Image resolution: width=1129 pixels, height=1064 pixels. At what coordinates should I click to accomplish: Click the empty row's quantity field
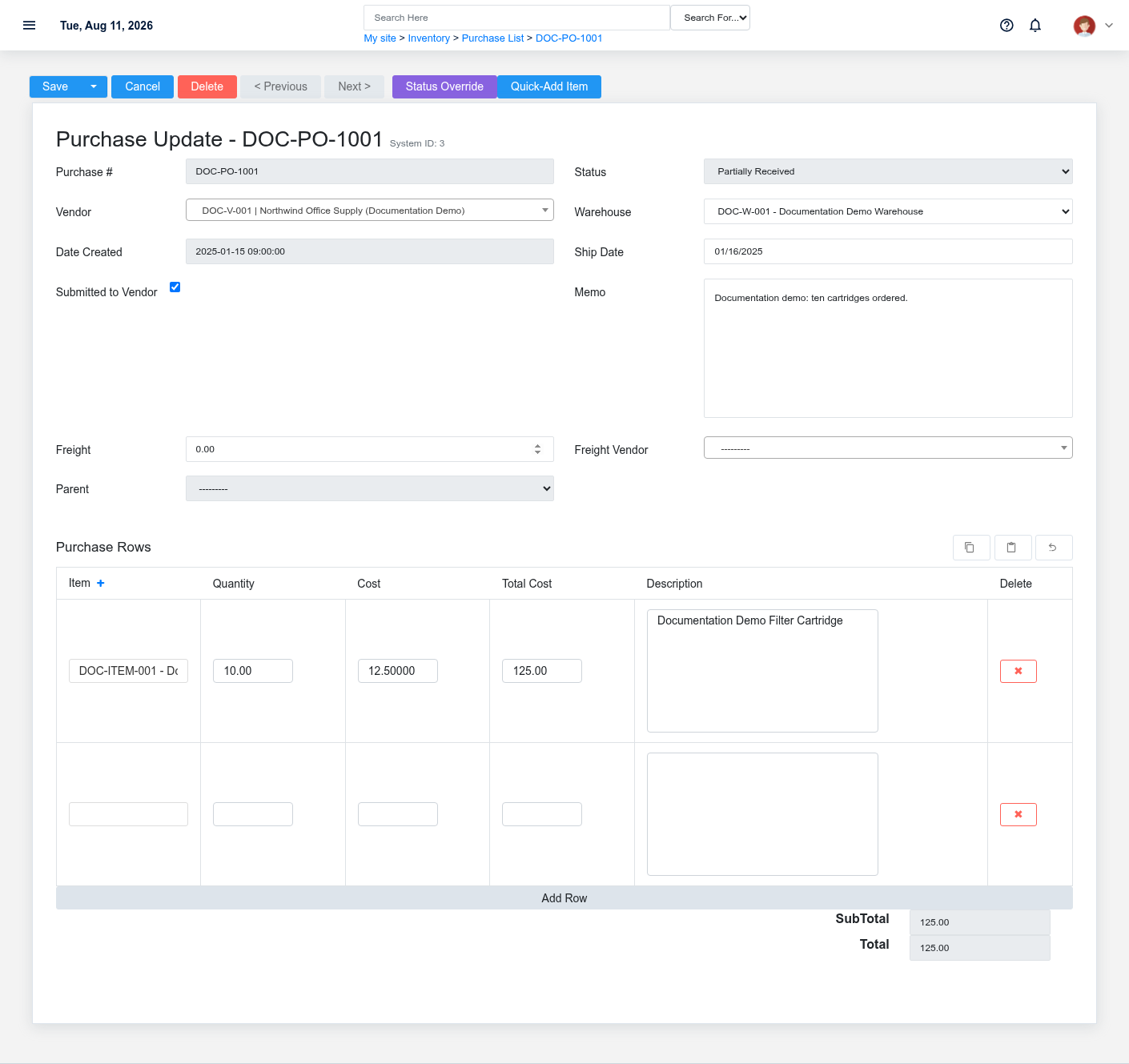pos(253,814)
